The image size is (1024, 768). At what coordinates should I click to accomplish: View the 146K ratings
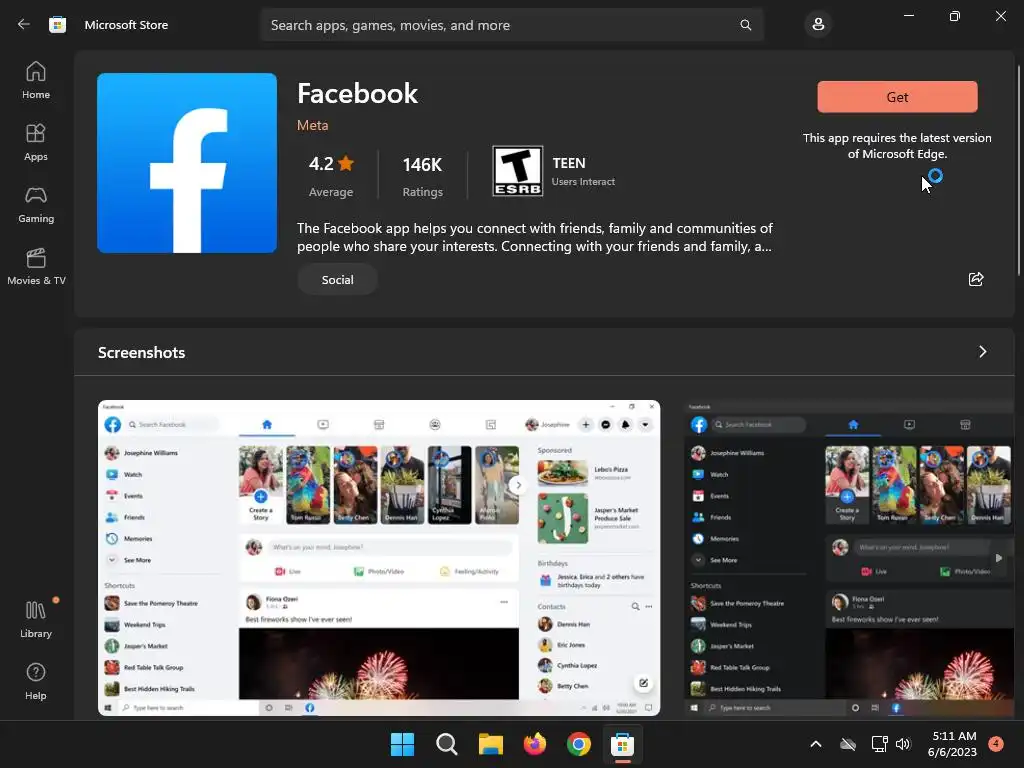422,175
